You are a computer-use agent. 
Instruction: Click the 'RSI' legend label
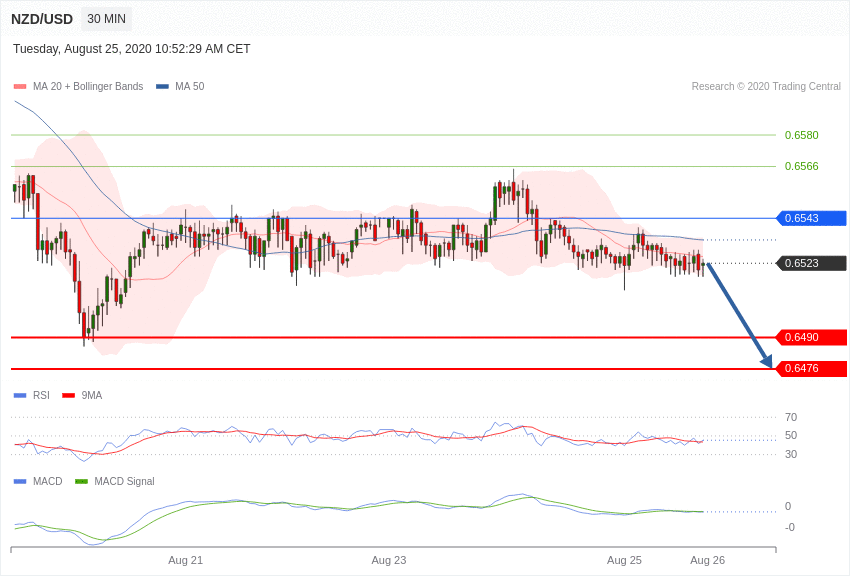[x=41, y=396]
